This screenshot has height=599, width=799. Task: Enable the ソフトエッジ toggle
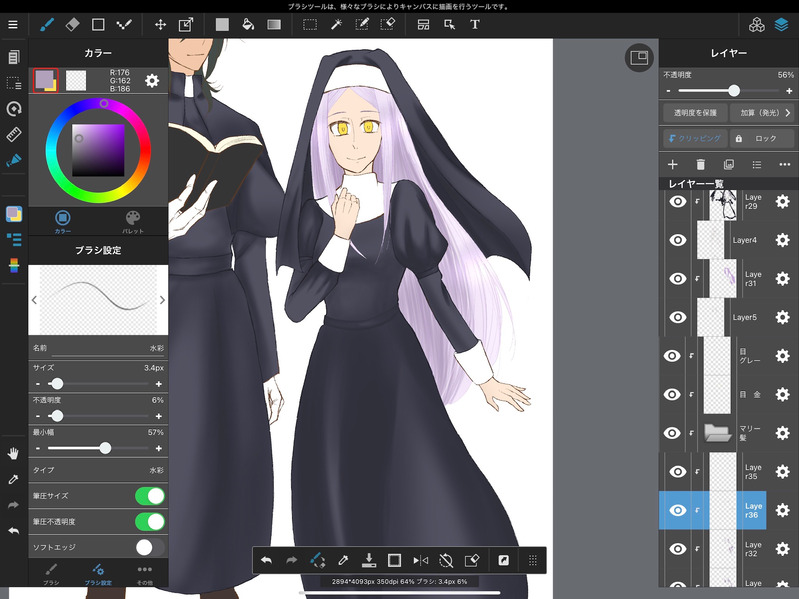click(x=150, y=547)
